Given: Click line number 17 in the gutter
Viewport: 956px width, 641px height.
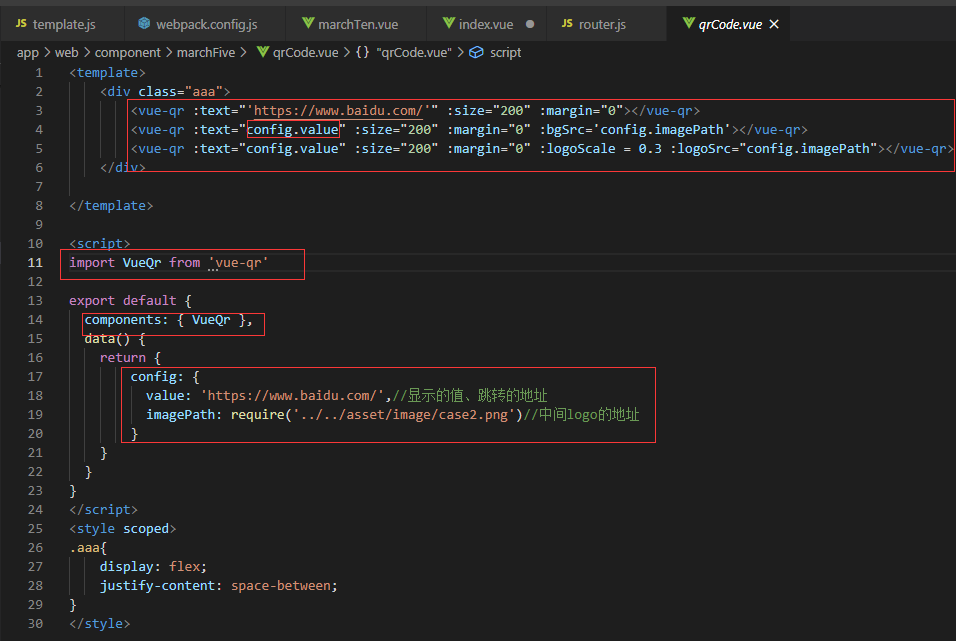Looking at the screenshot, I should point(35,377).
